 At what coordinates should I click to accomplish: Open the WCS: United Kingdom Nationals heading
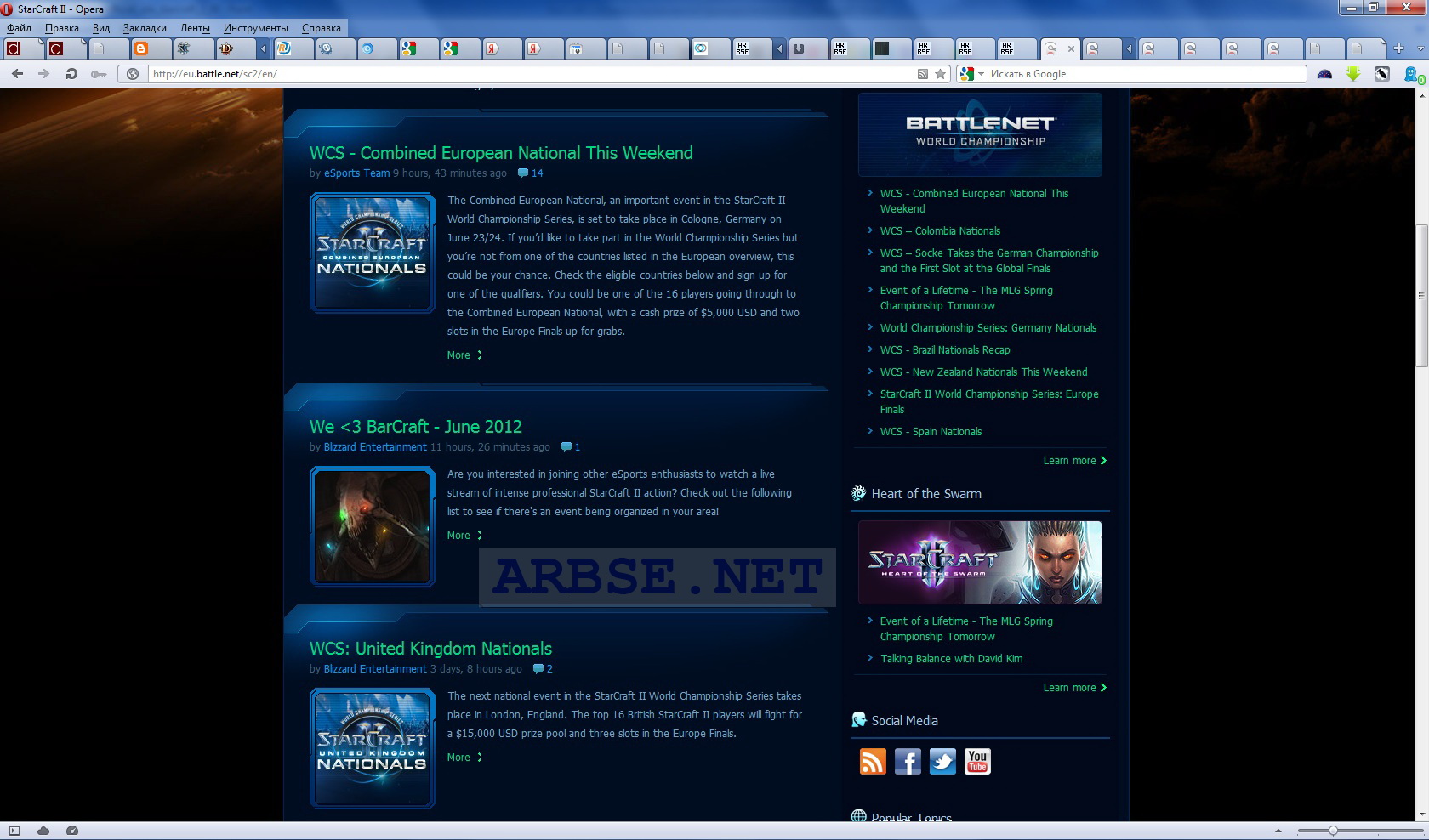coord(430,649)
